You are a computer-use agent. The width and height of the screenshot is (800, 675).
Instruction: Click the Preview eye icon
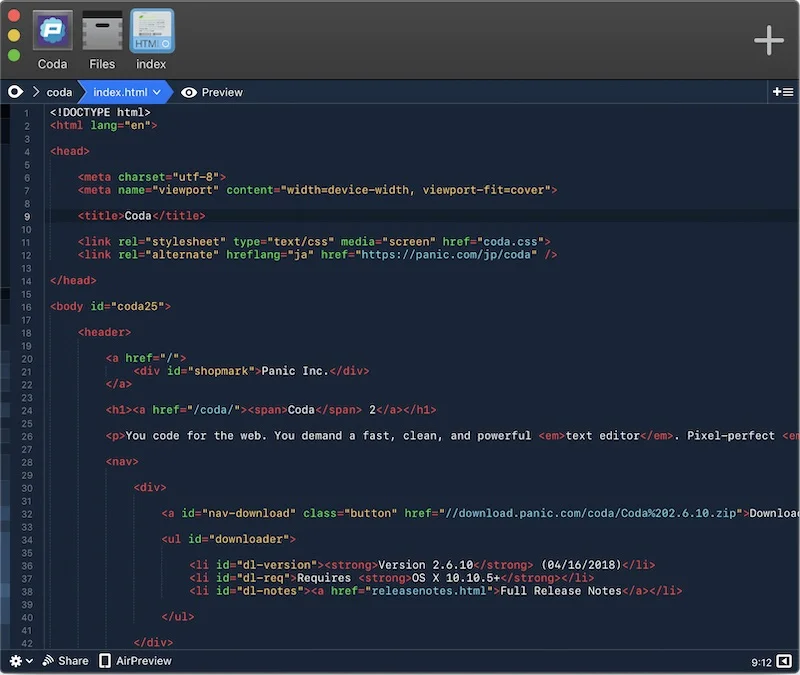(x=189, y=92)
